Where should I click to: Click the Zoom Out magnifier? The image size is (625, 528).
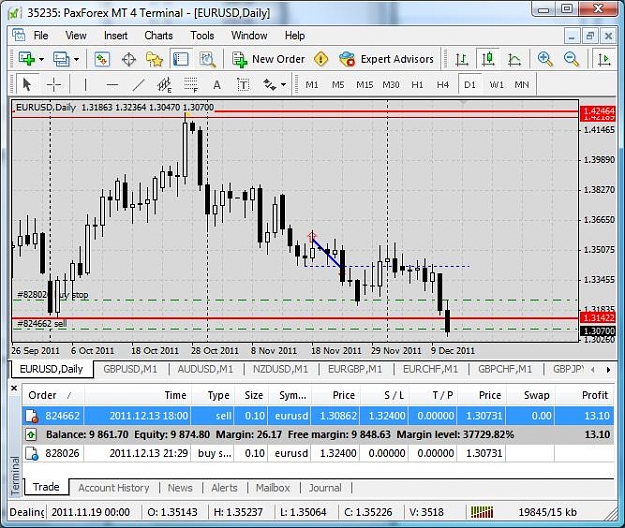click(x=571, y=59)
